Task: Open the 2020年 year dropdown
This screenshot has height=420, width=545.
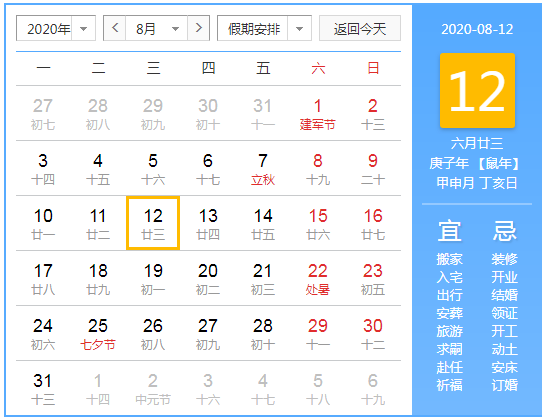Action: pyautogui.click(x=56, y=28)
